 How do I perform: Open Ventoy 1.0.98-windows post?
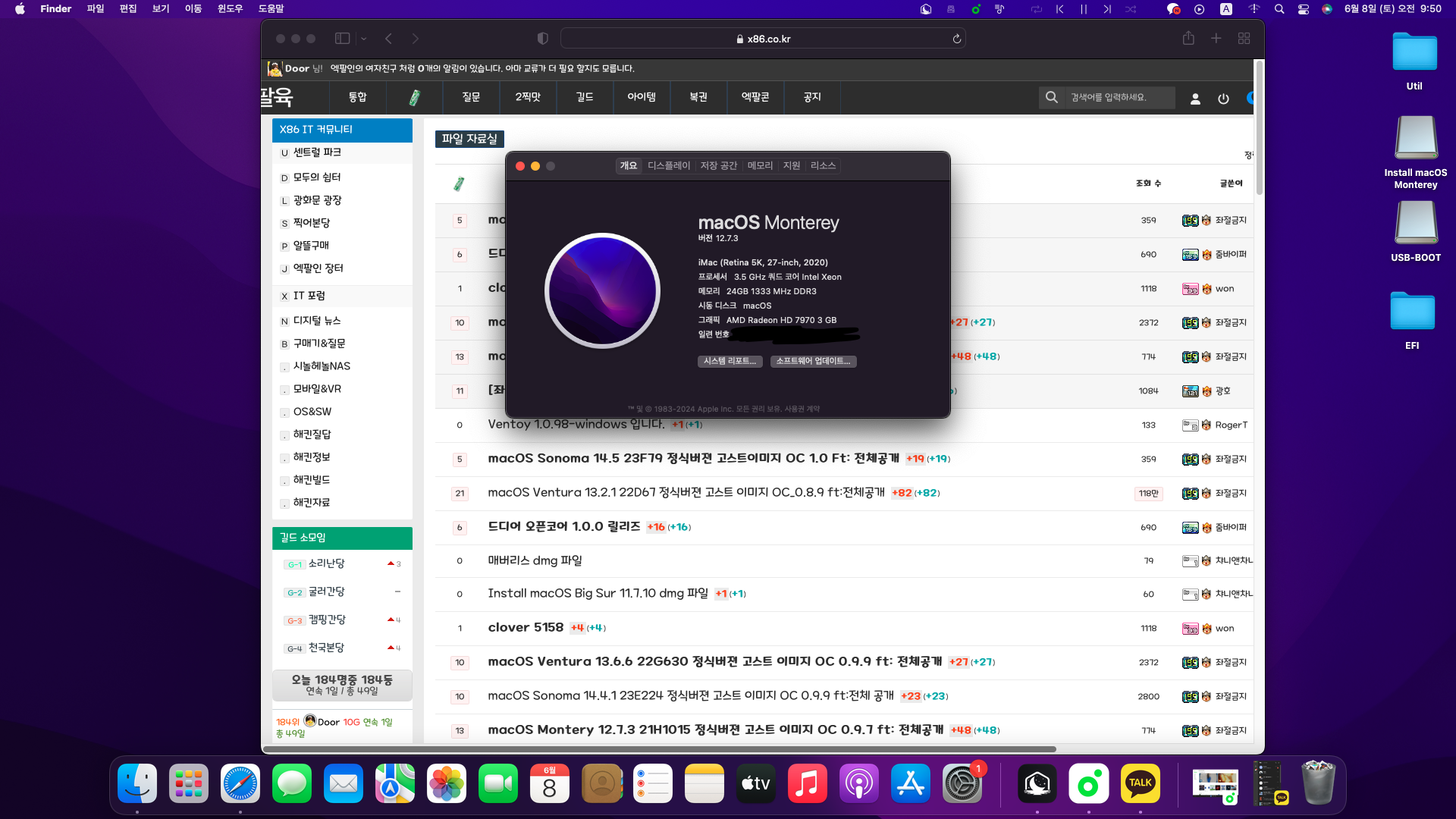576,425
